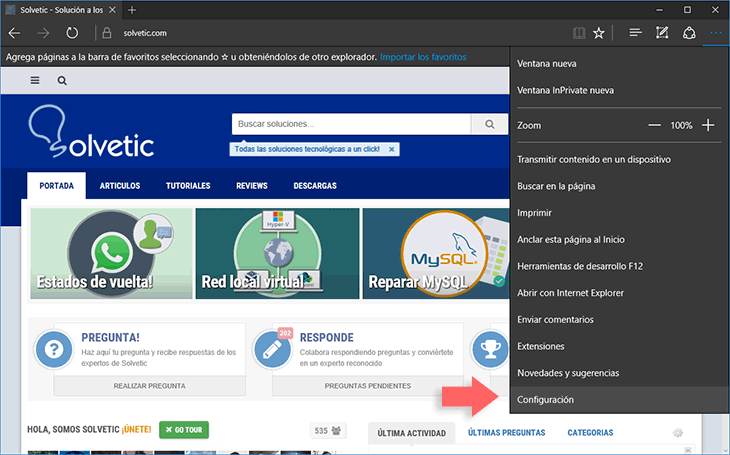This screenshot has height=455, width=730.
Task: Click the trophy circle icon
Action: pos(490,349)
